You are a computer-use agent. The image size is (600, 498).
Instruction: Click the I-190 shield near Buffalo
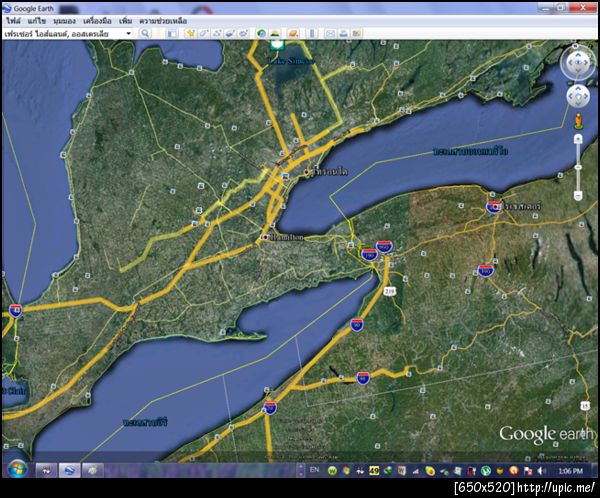[x=369, y=255]
